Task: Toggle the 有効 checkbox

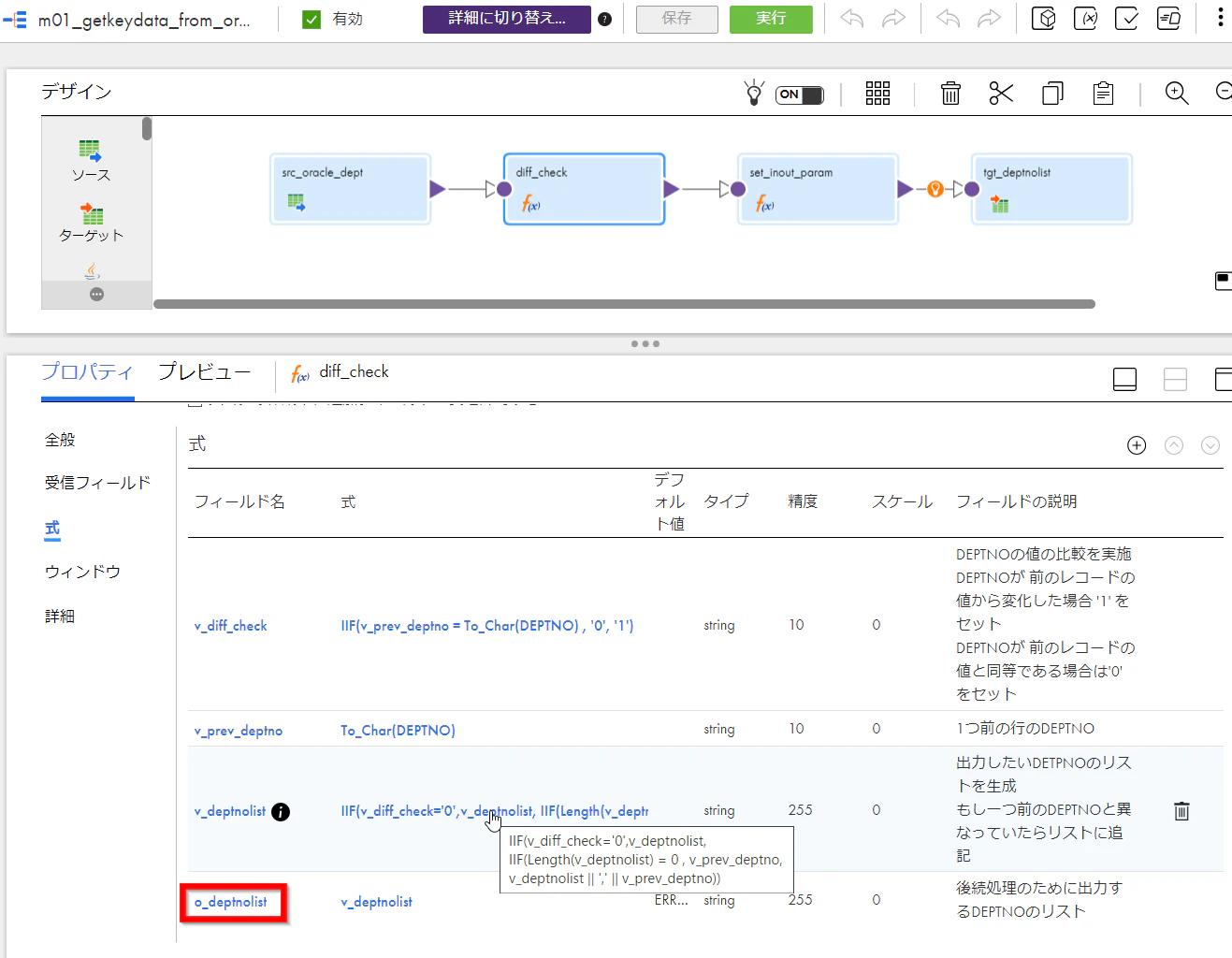Action: pyautogui.click(x=312, y=19)
